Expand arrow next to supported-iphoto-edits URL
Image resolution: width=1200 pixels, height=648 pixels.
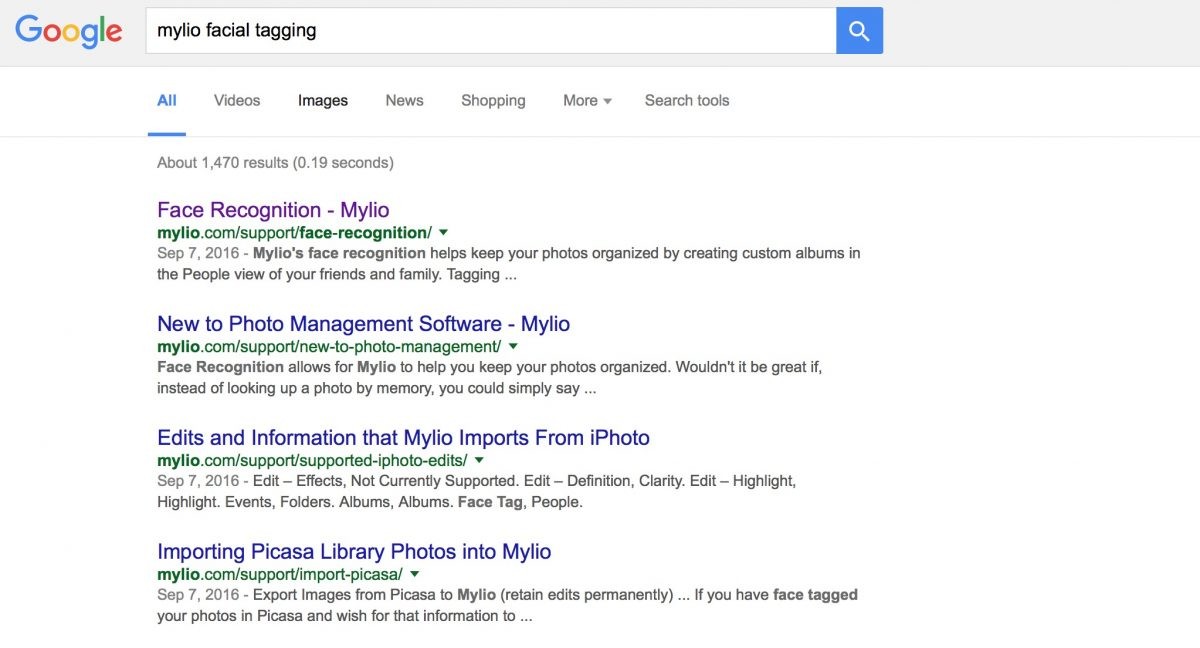pos(479,461)
